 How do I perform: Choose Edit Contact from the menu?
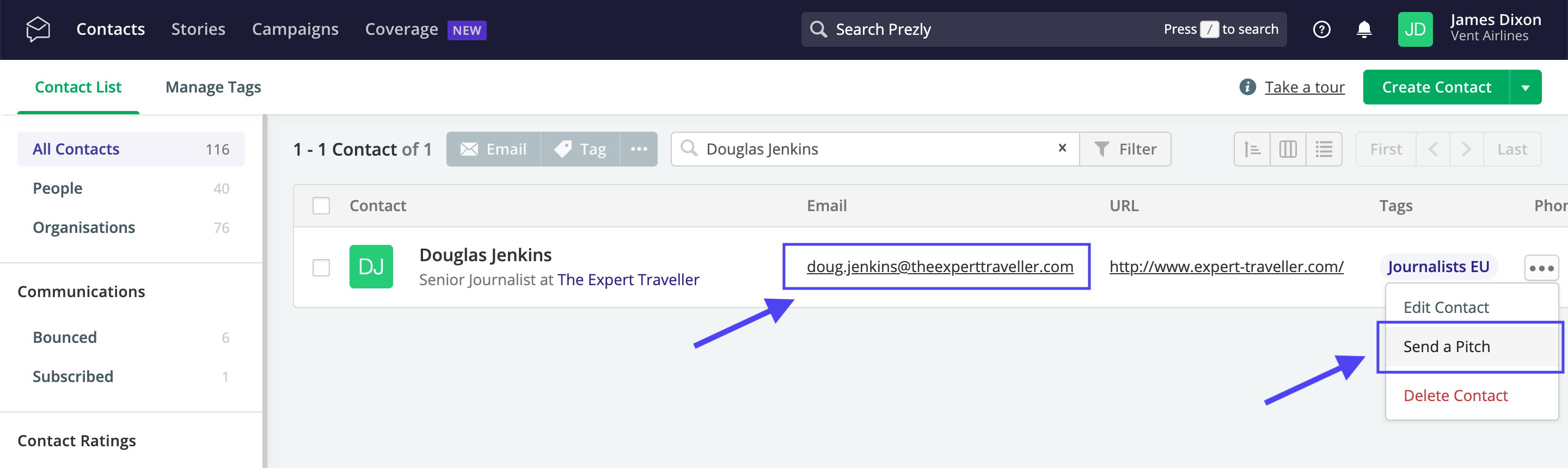pos(1445,307)
